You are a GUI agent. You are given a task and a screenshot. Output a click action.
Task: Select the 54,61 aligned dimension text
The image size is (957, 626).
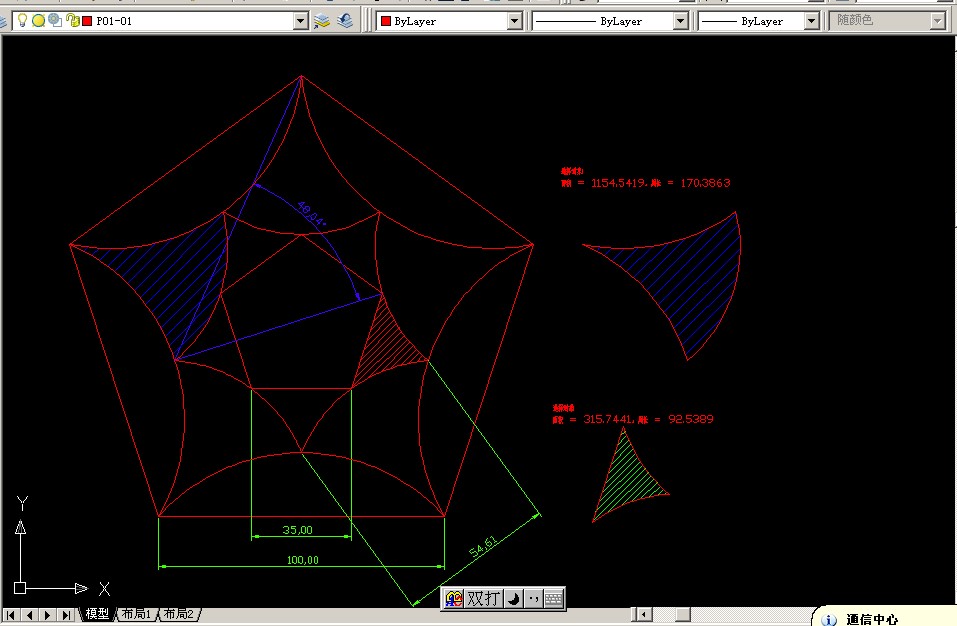coord(483,547)
